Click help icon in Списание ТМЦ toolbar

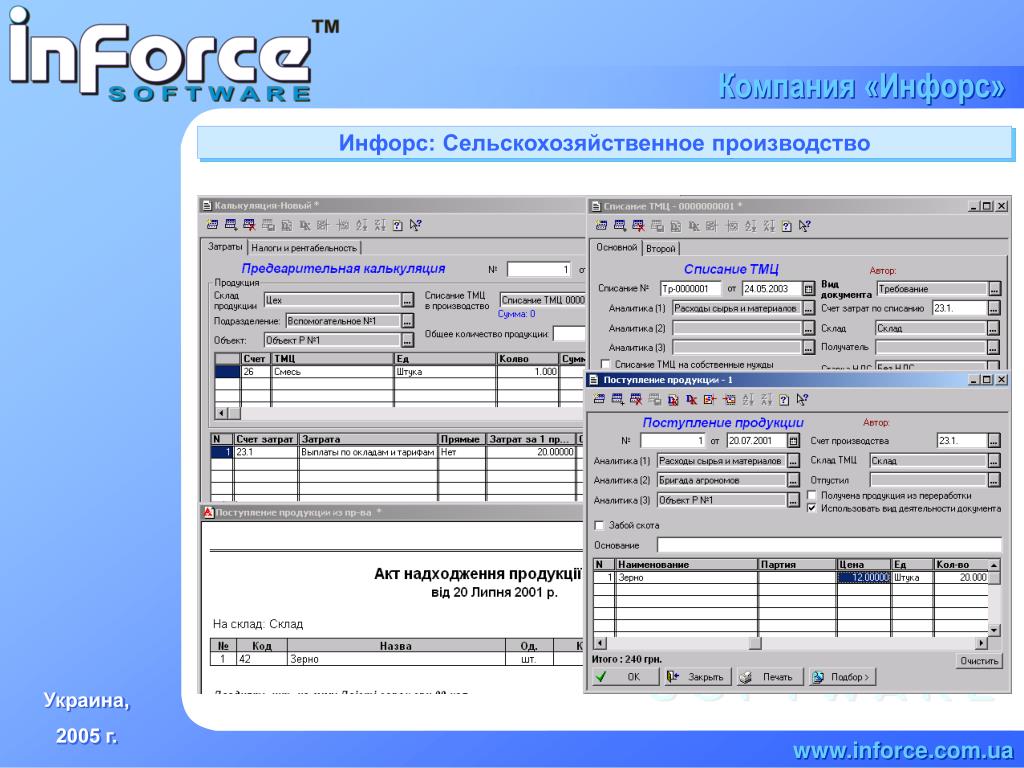tap(787, 226)
